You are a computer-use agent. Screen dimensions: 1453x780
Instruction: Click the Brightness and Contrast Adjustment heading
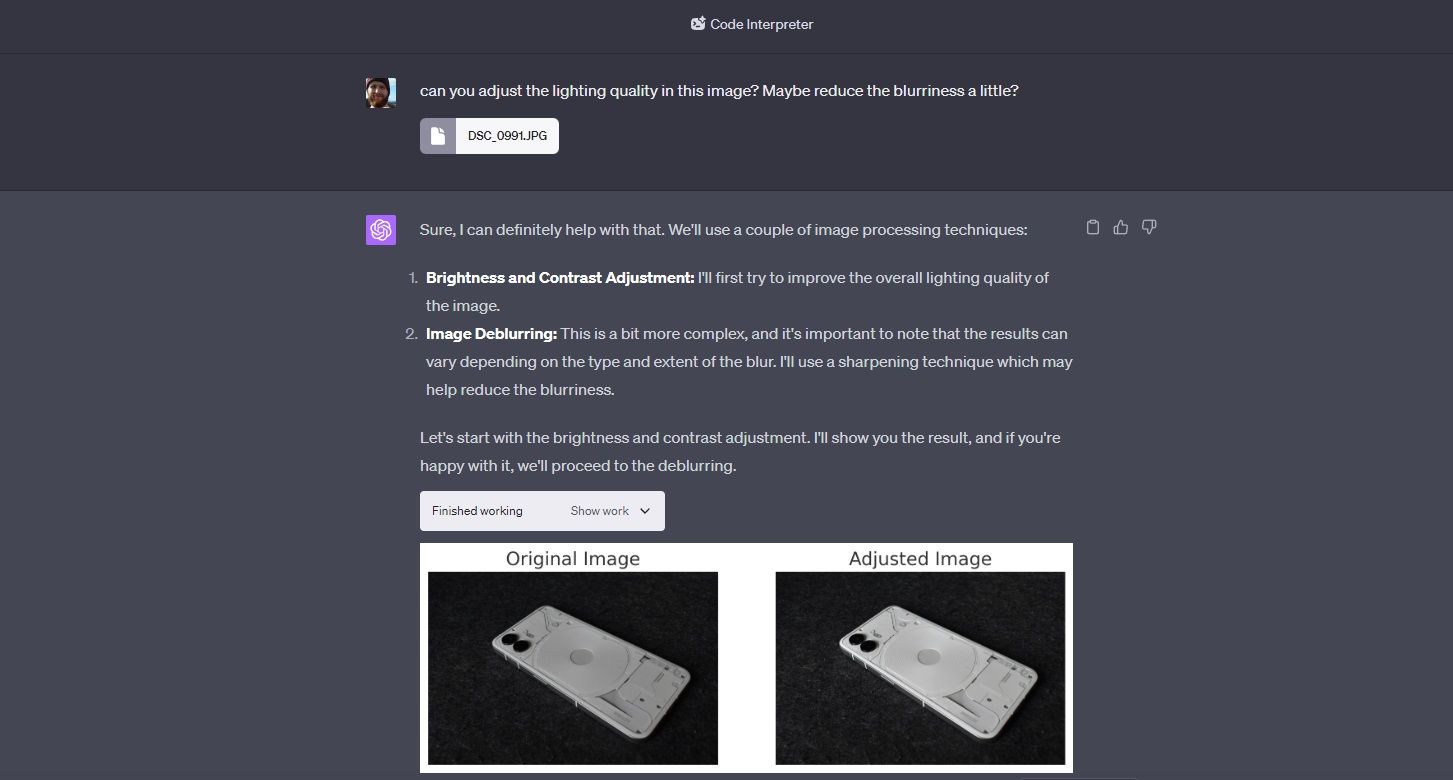coord(560,278)
